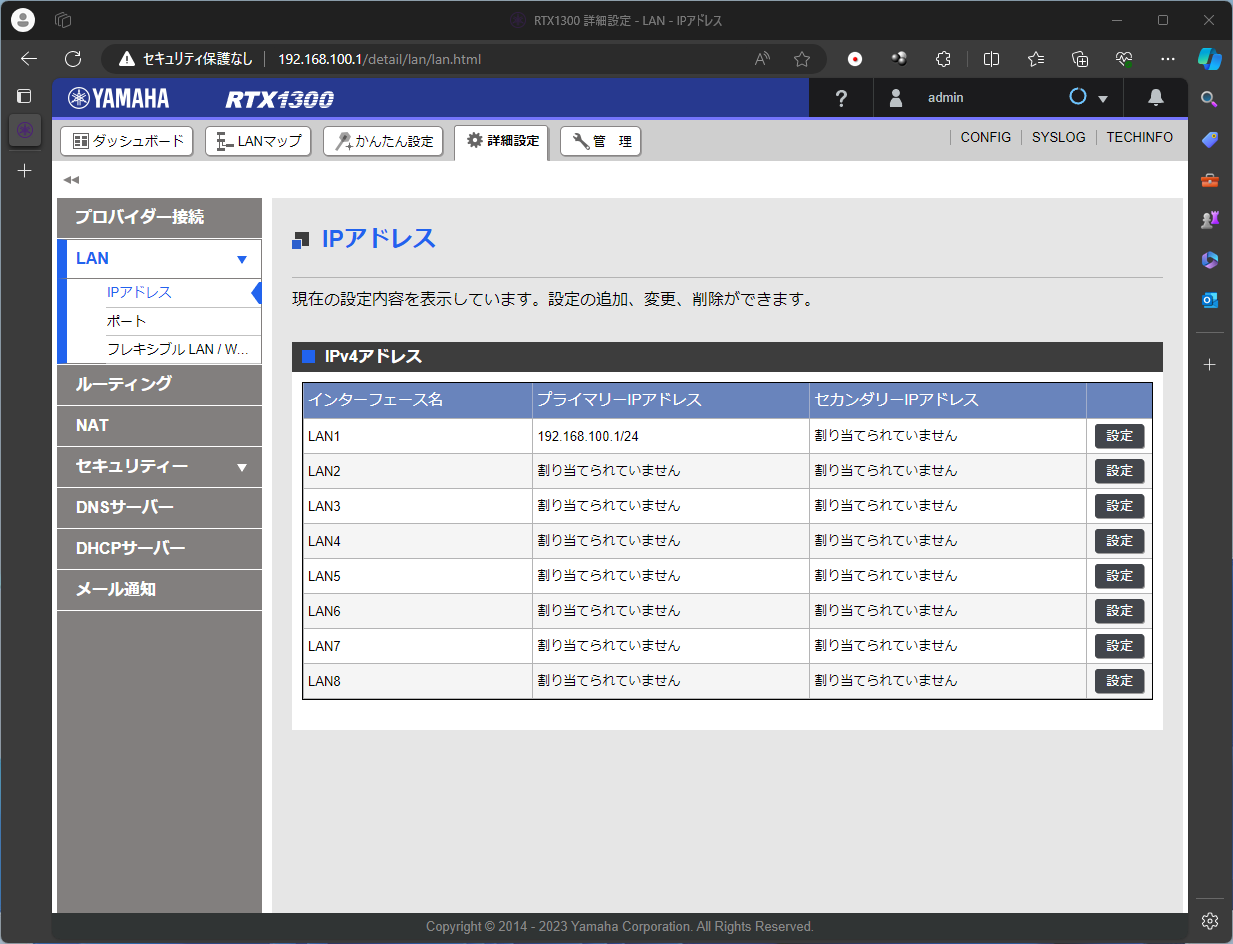Open the Edge sidebar tools briefcase icon

[x=1209, y=180]
